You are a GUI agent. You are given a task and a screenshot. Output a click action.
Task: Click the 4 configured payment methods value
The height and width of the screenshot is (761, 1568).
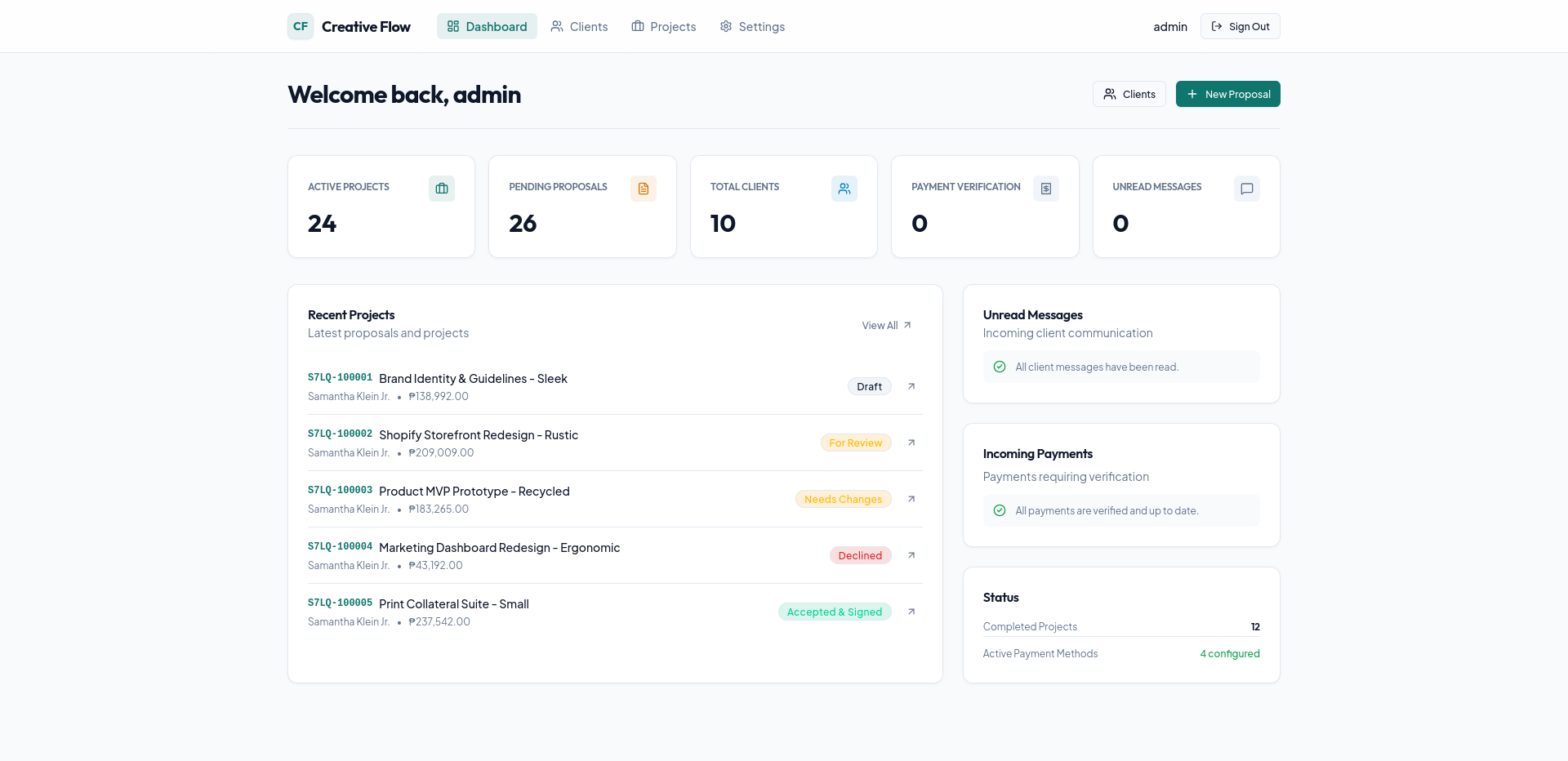(1230, 654)
